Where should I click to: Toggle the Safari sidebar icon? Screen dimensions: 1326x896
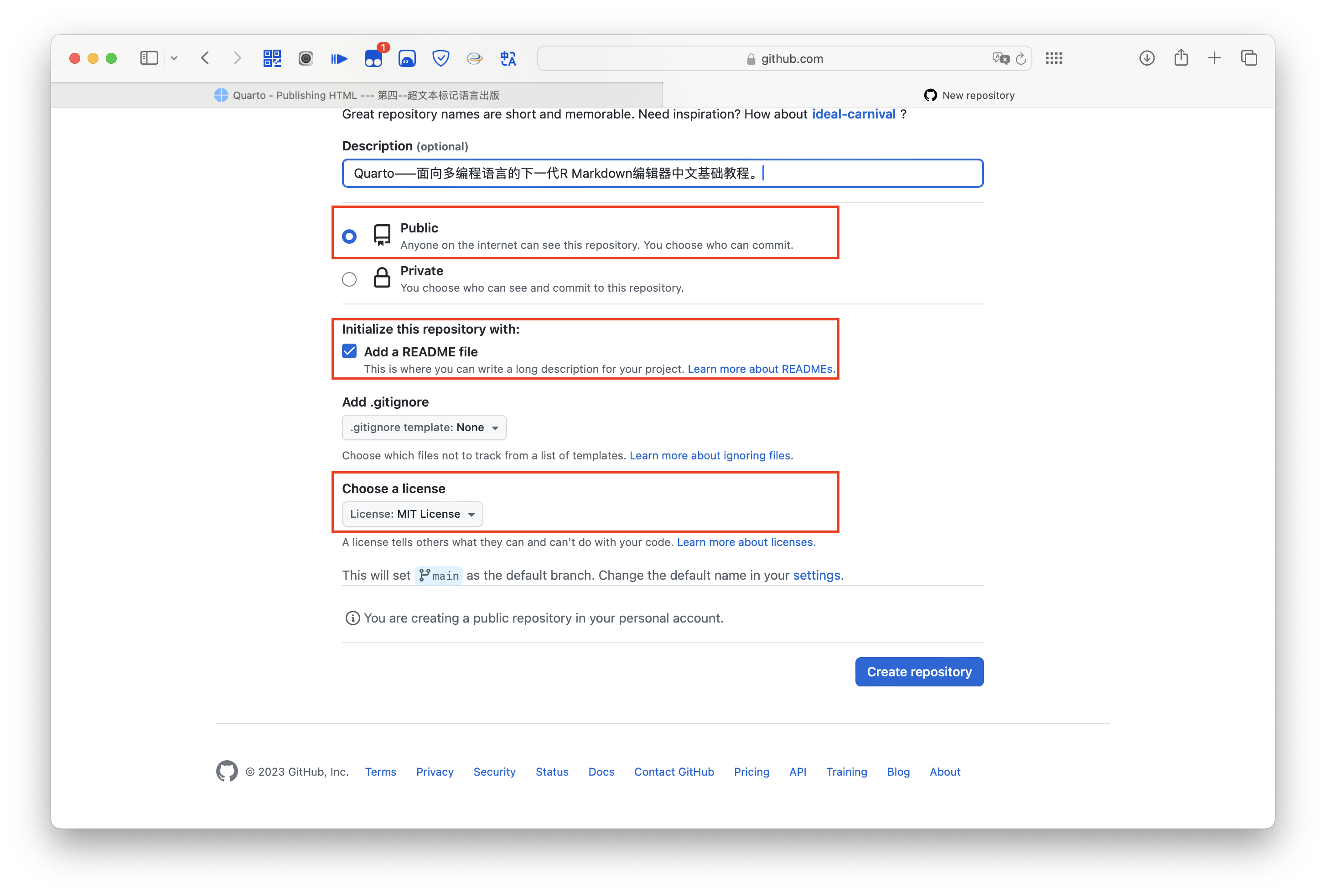click(x=149, y=58)
